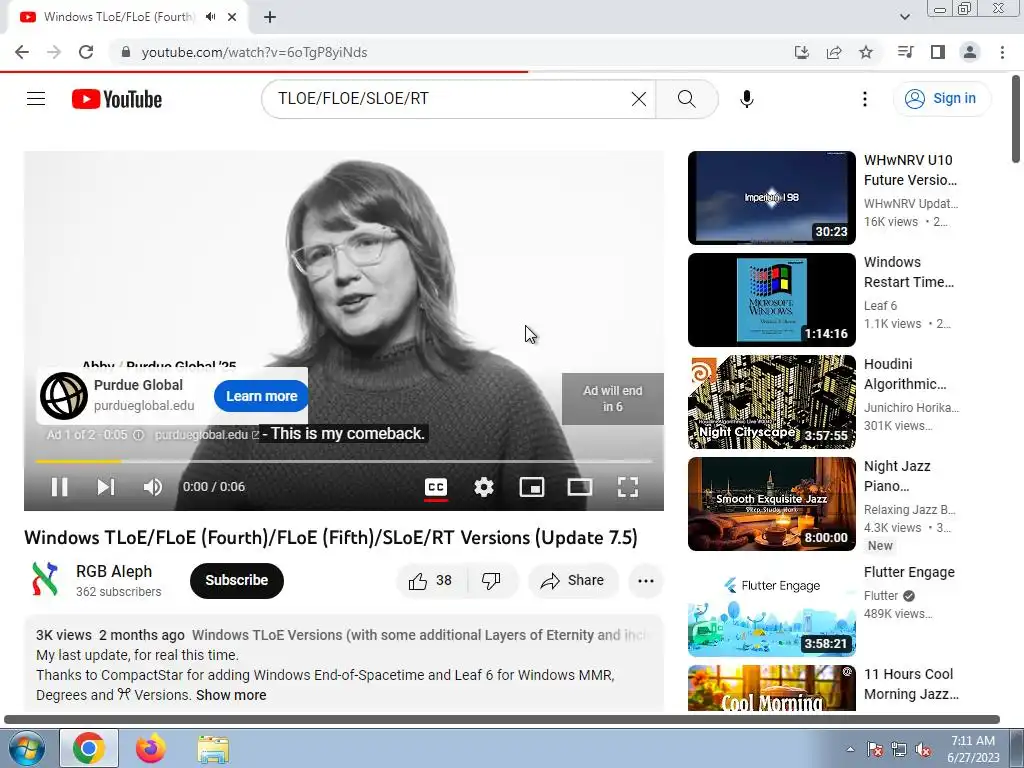
Task: Bookmark this page with star icon
Action: pyautogui.click(x=865, y=52)
